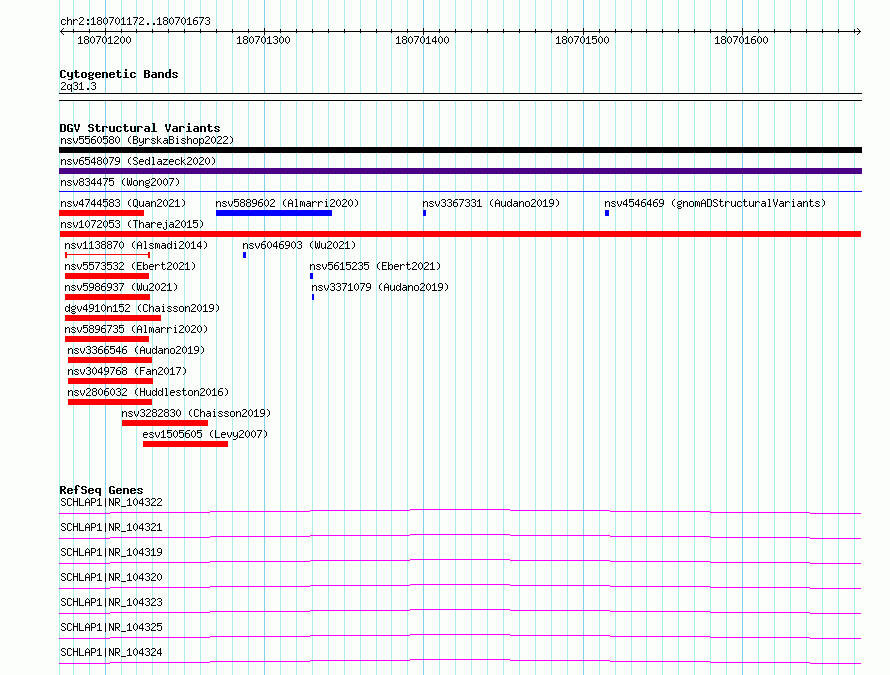Click the chr2:180701172..180701673 coordinate label
This screenshot has height=675, width=890.
click(x=135, y=21)
